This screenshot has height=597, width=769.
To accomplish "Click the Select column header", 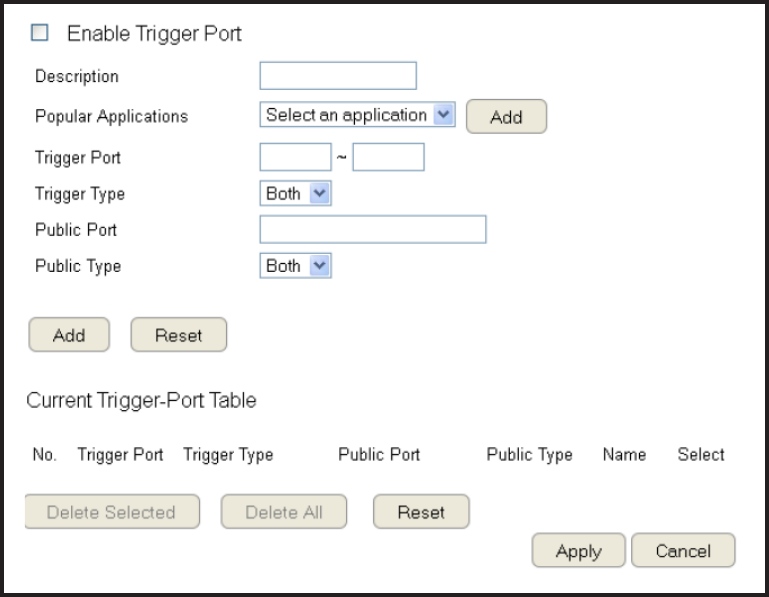I will 700,454.
